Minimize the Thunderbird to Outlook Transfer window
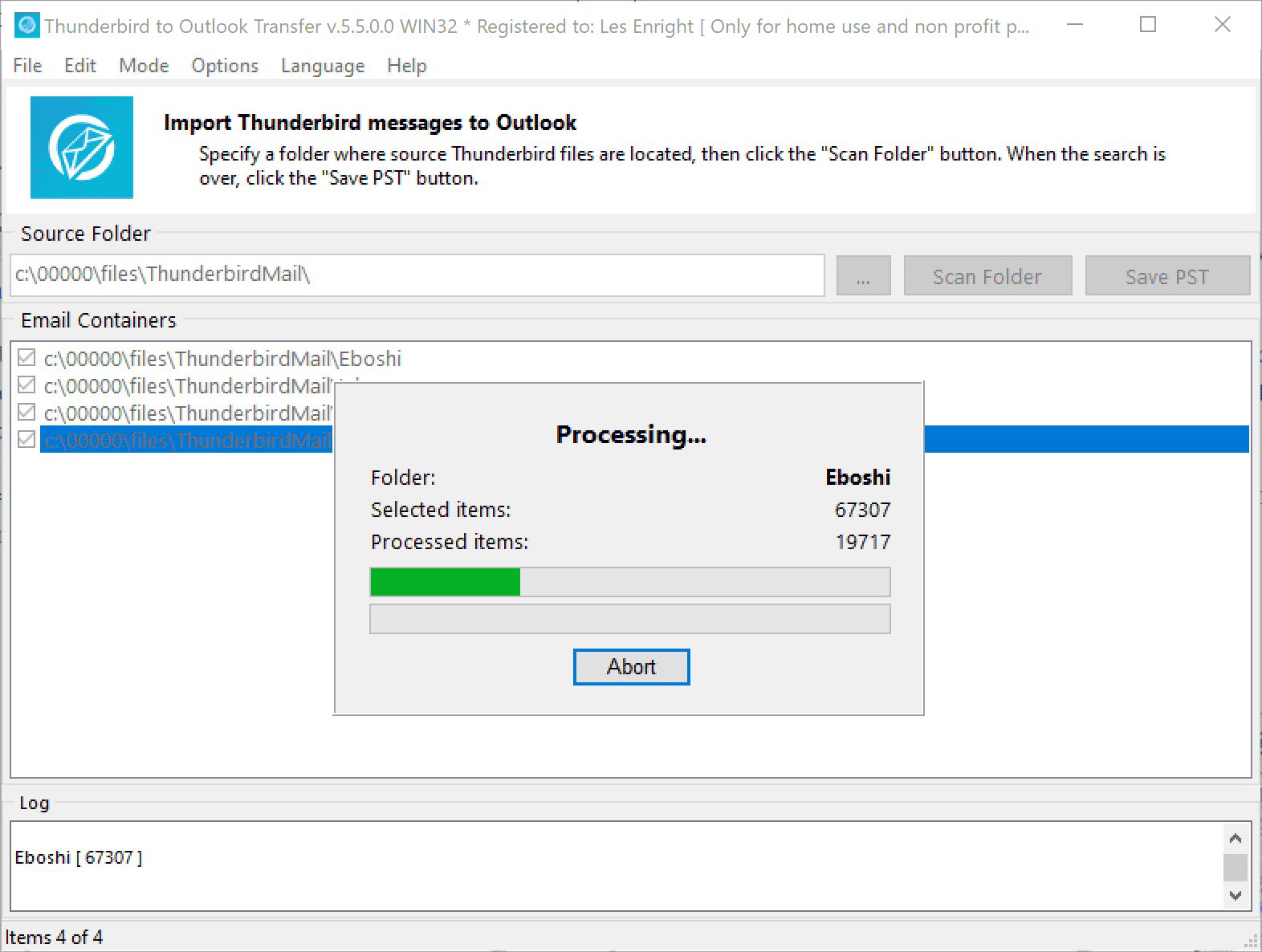The height and width of the screenshot is (952, 1262). [x=1074, y=25]
